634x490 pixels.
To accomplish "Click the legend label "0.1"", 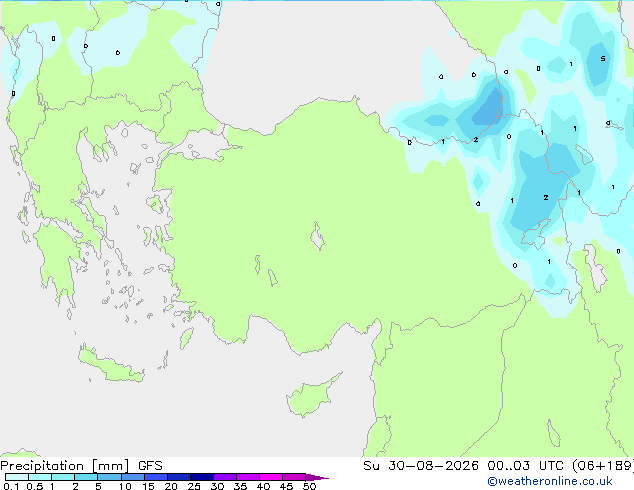I will point(11,486).
